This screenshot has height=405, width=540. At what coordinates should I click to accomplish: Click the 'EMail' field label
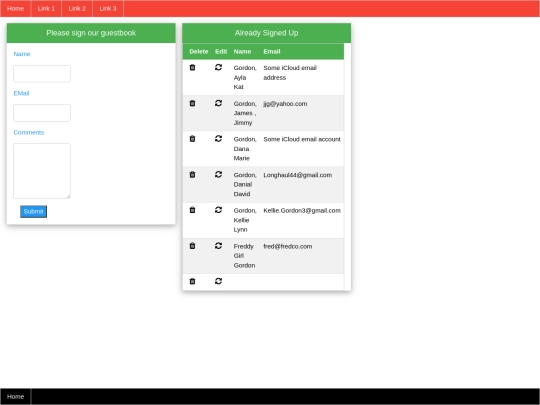[x=21, y=93]
